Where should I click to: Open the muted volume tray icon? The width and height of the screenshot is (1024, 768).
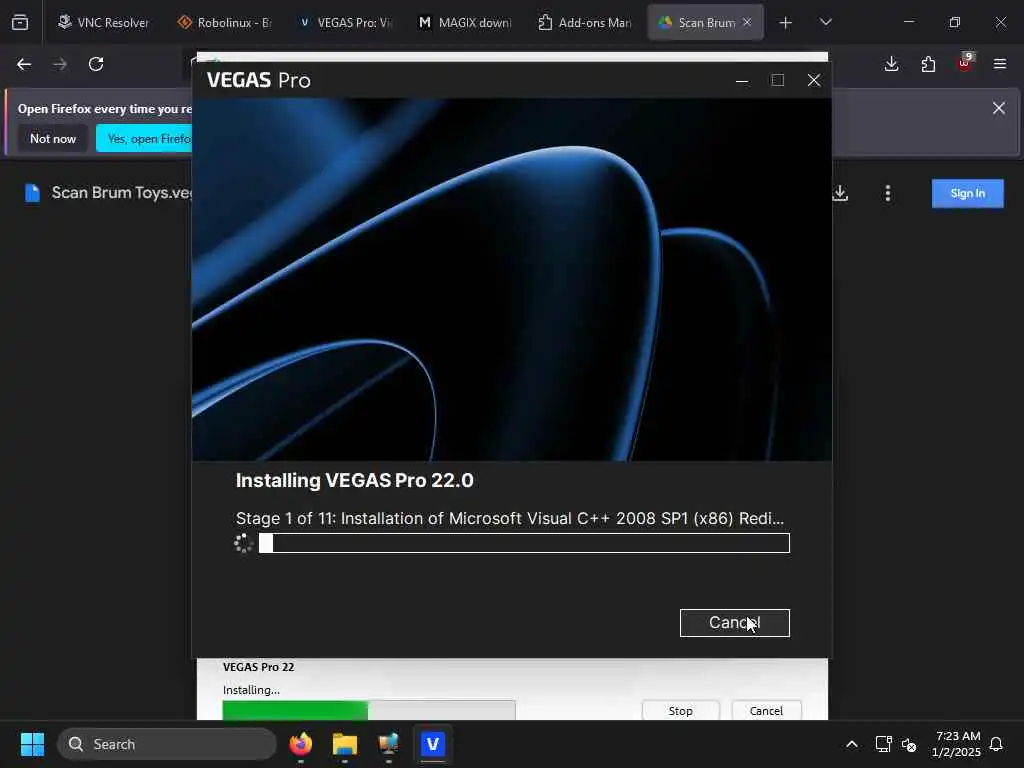908,744
